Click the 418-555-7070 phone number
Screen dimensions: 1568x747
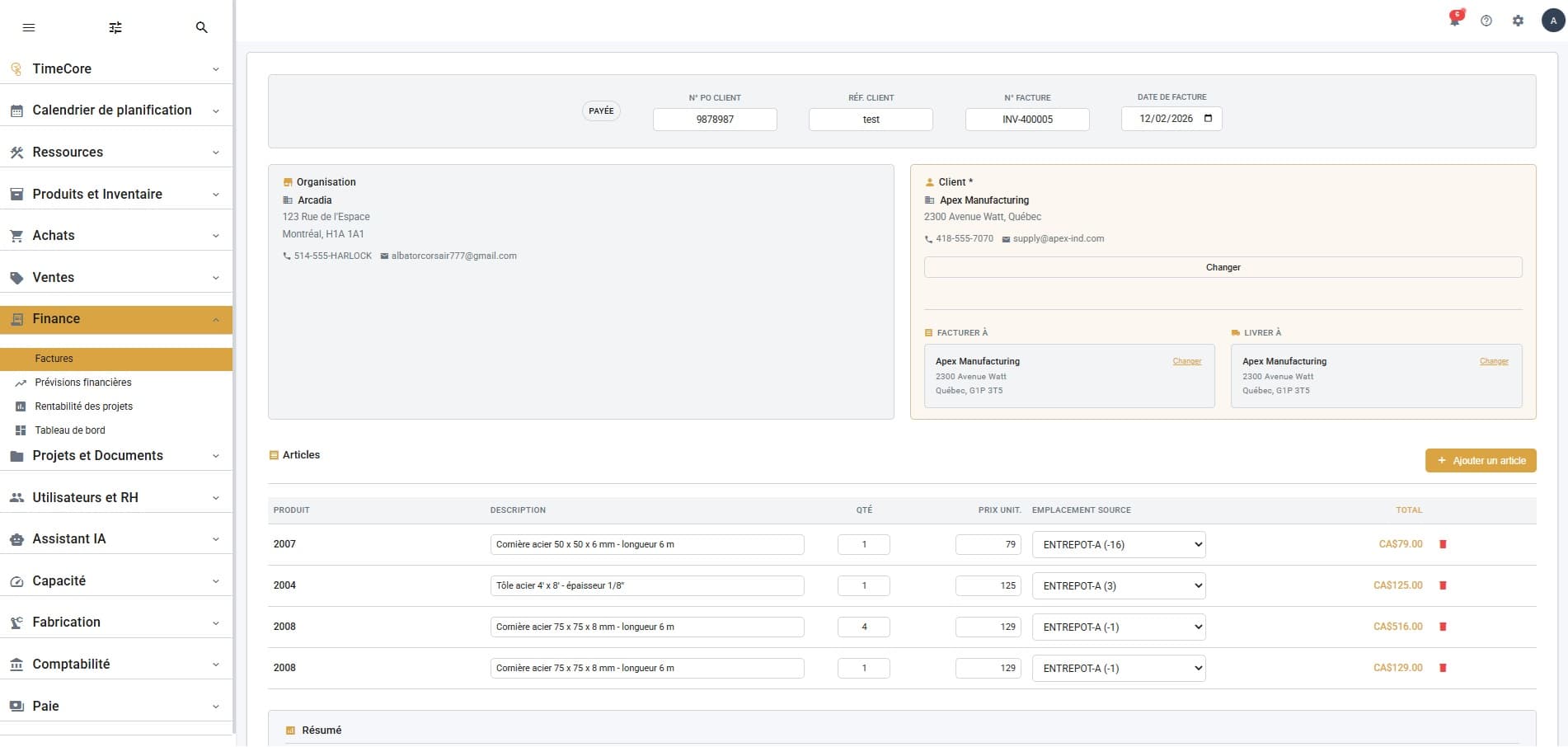(965, 239)
